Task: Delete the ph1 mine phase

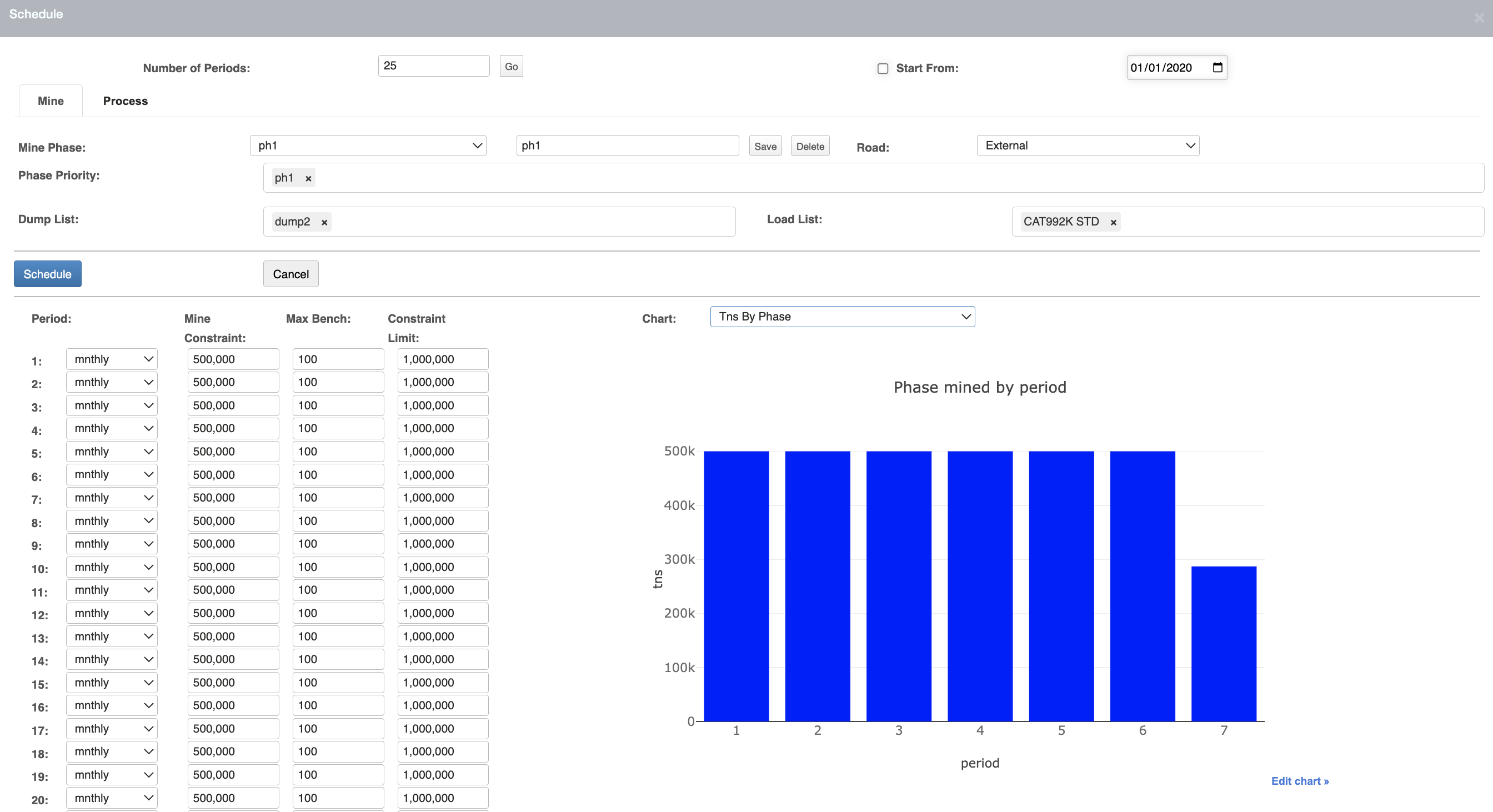Action: pos(809,147)
